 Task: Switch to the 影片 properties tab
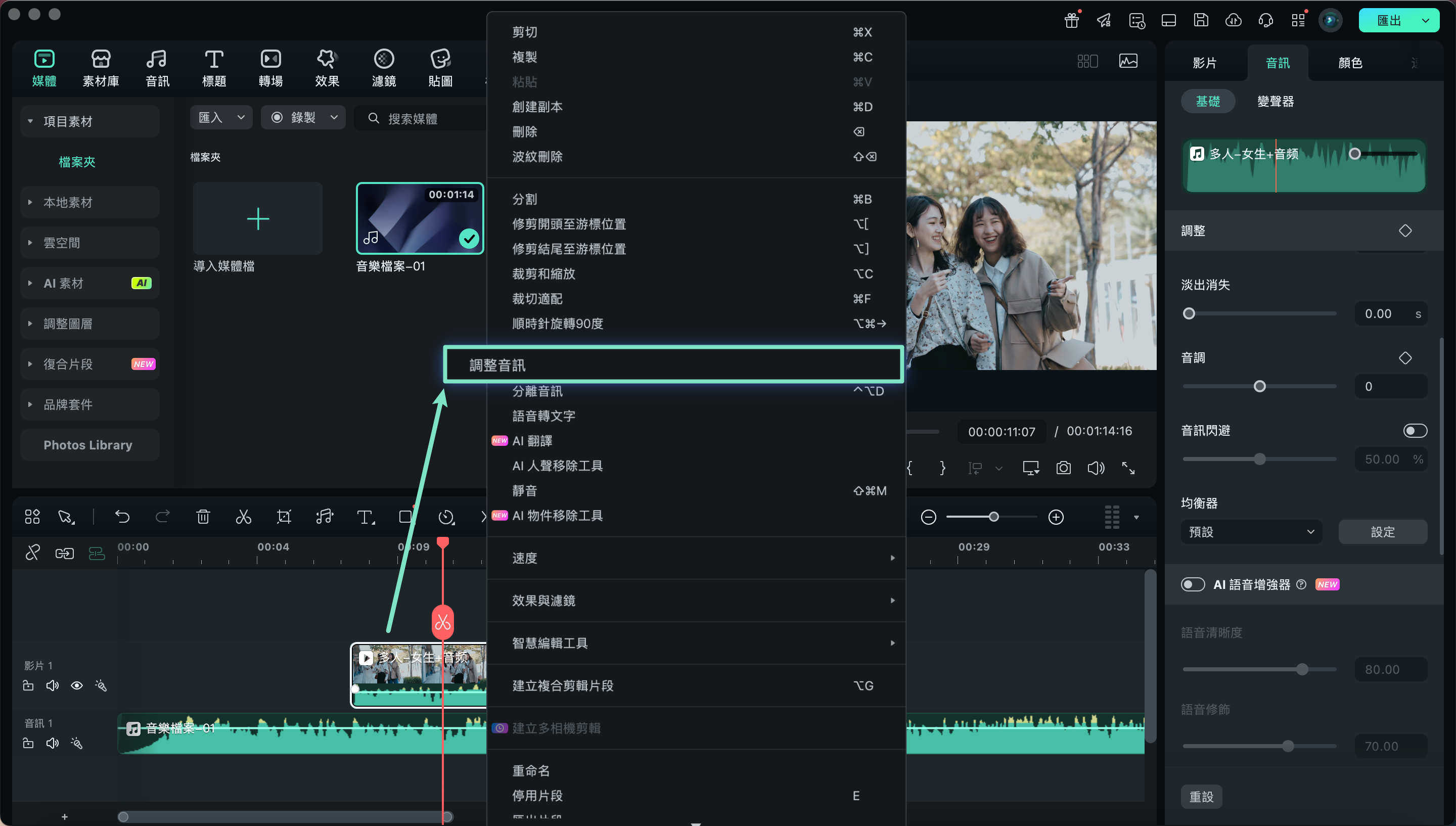(1205, 62)
